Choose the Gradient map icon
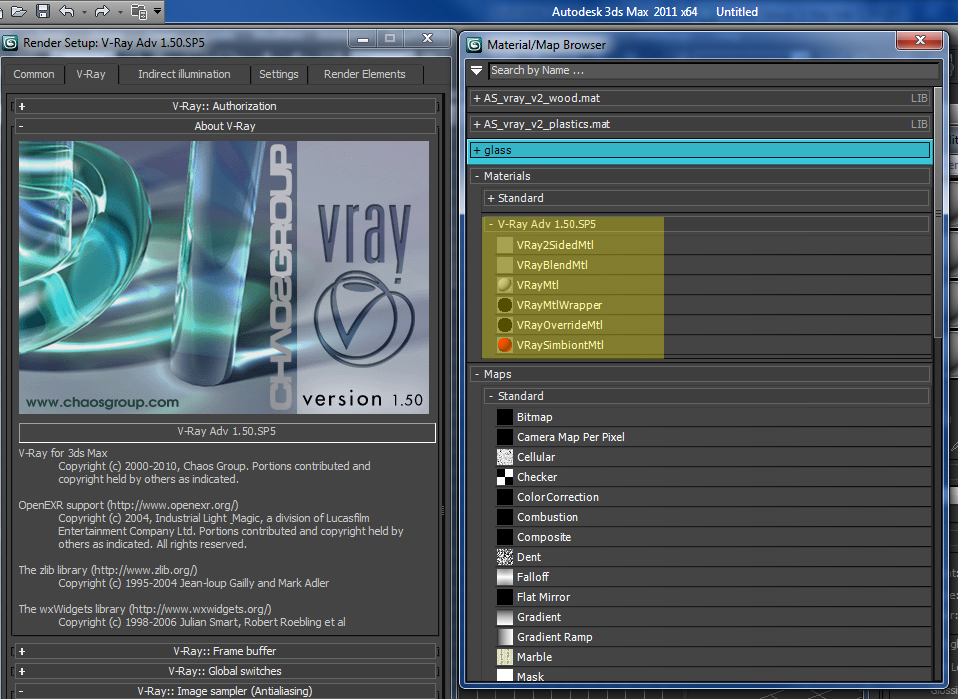Screen dimensions: 958x699 point(505,617)
